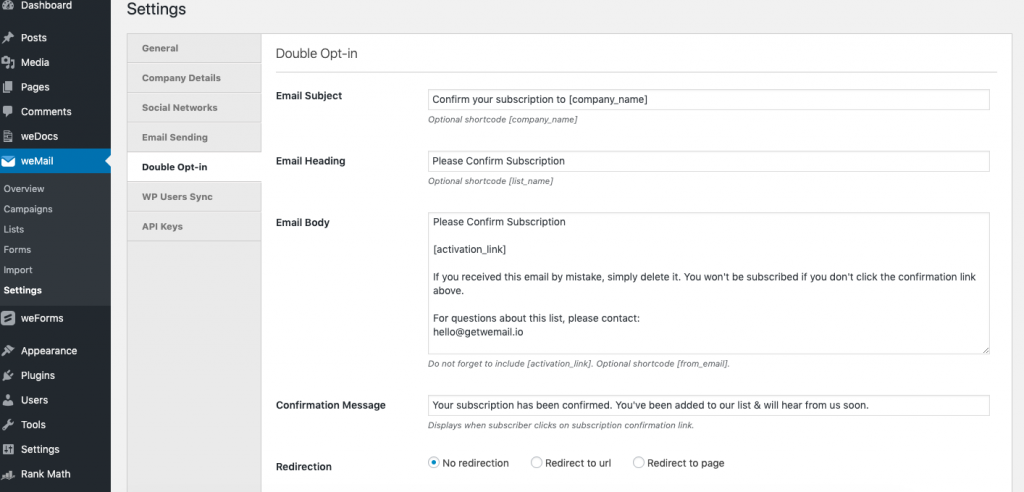Open Tools menu label

[x=33, y=425]
